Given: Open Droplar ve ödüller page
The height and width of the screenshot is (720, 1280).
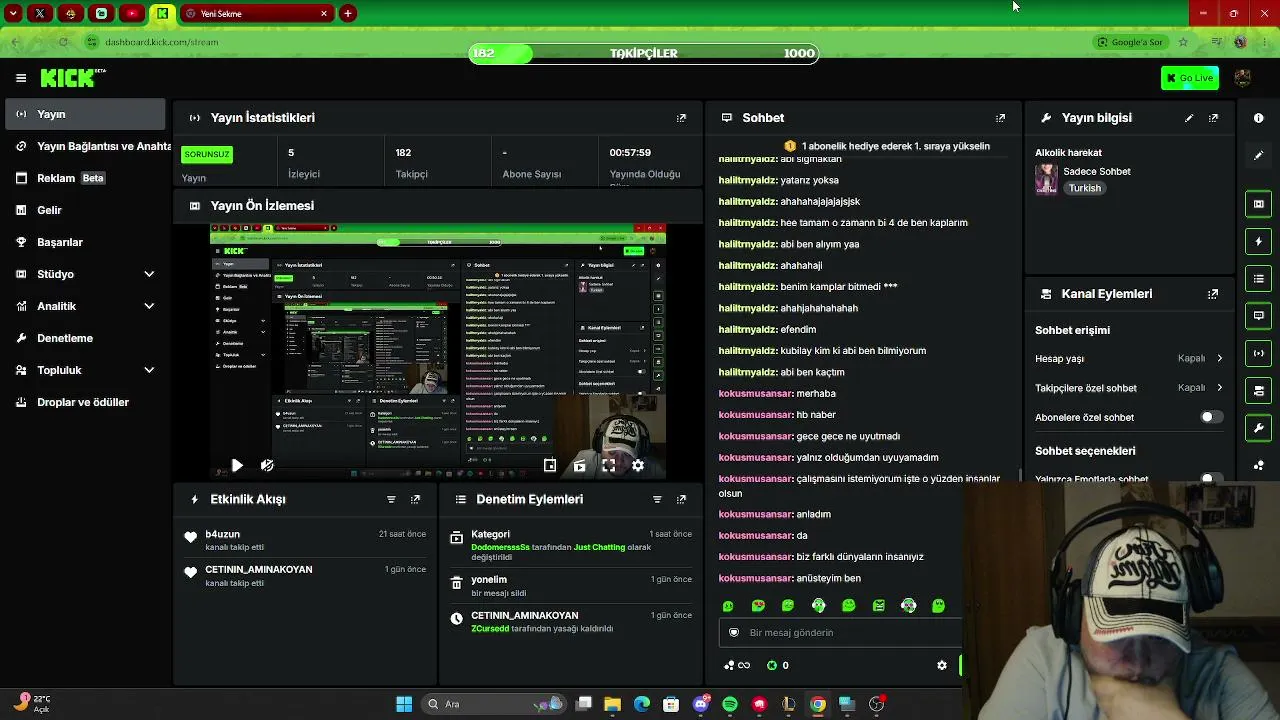Looking at the screenshot, I should (x=85, y=402).
